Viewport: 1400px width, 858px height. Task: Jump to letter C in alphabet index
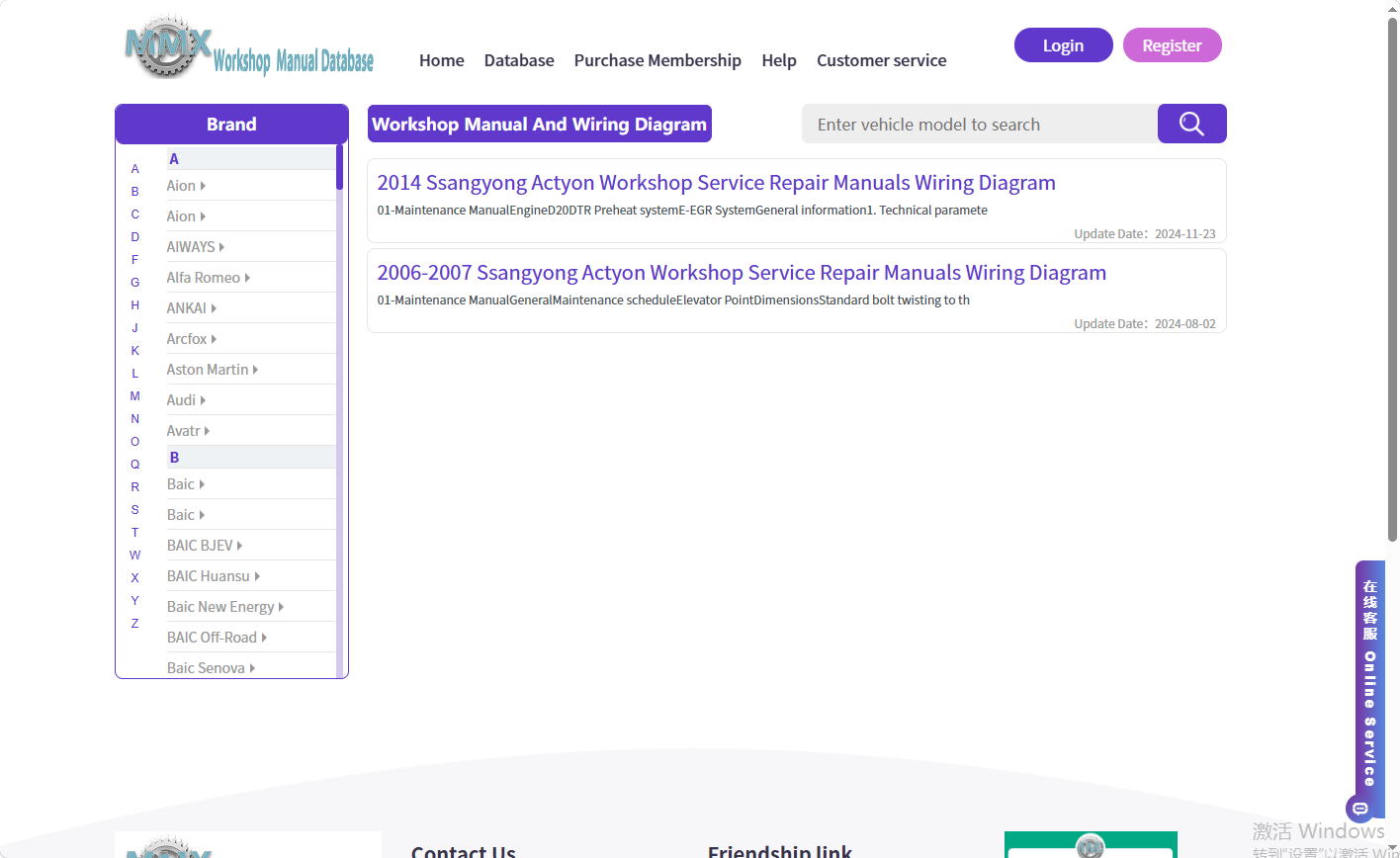pyautogui.click(x=135, y=214)
